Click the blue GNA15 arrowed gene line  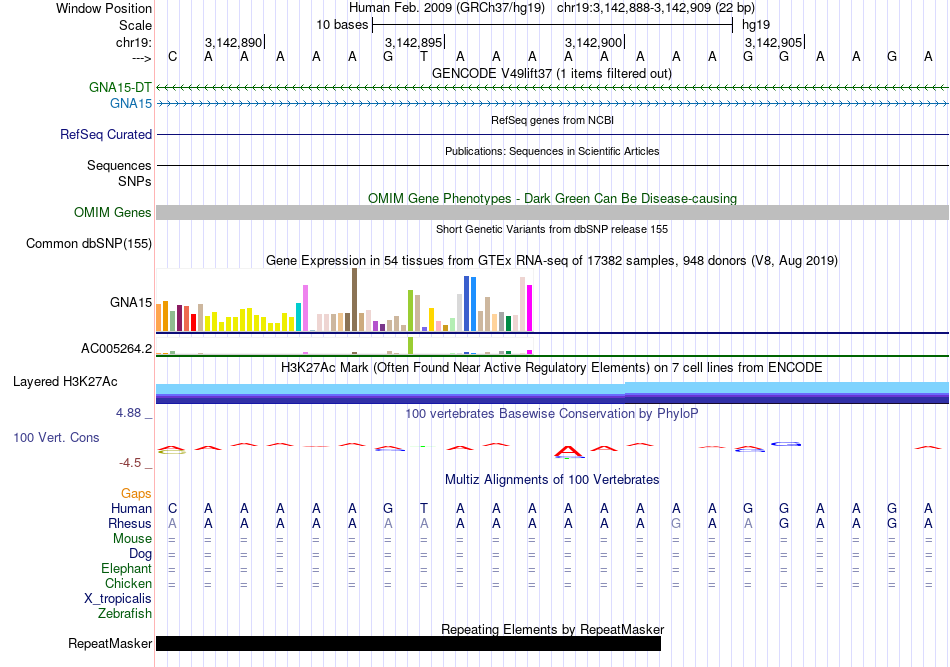[552, 104]
